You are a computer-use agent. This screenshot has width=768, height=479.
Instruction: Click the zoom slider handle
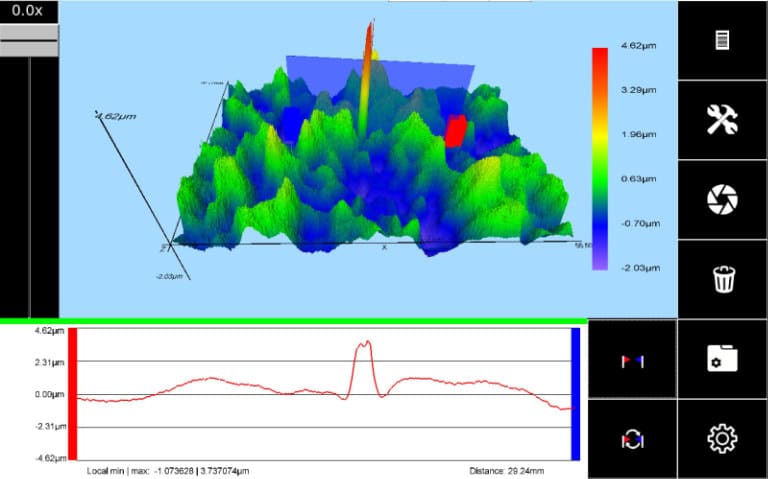coord(29,41)
